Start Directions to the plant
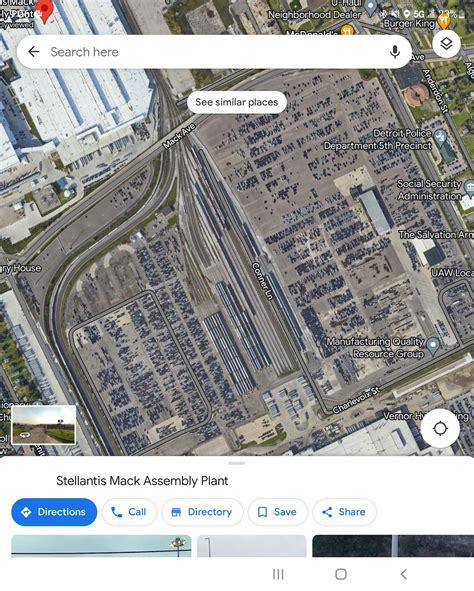Viewport: 474px width, 591px height. coord(54,512)
